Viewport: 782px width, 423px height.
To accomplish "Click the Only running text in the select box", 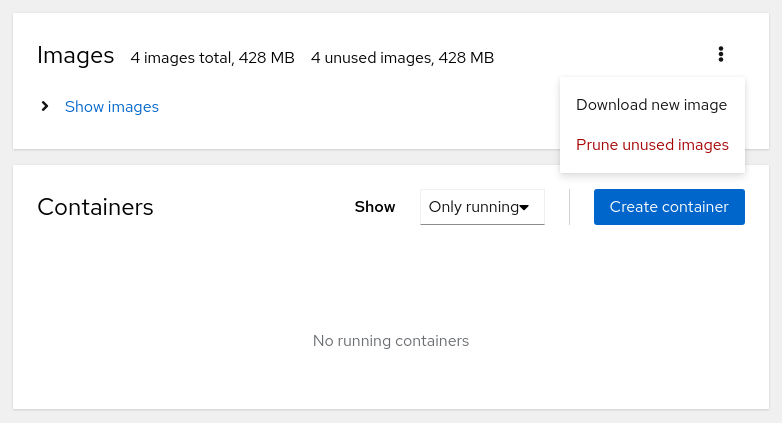I will pos(473,207).
